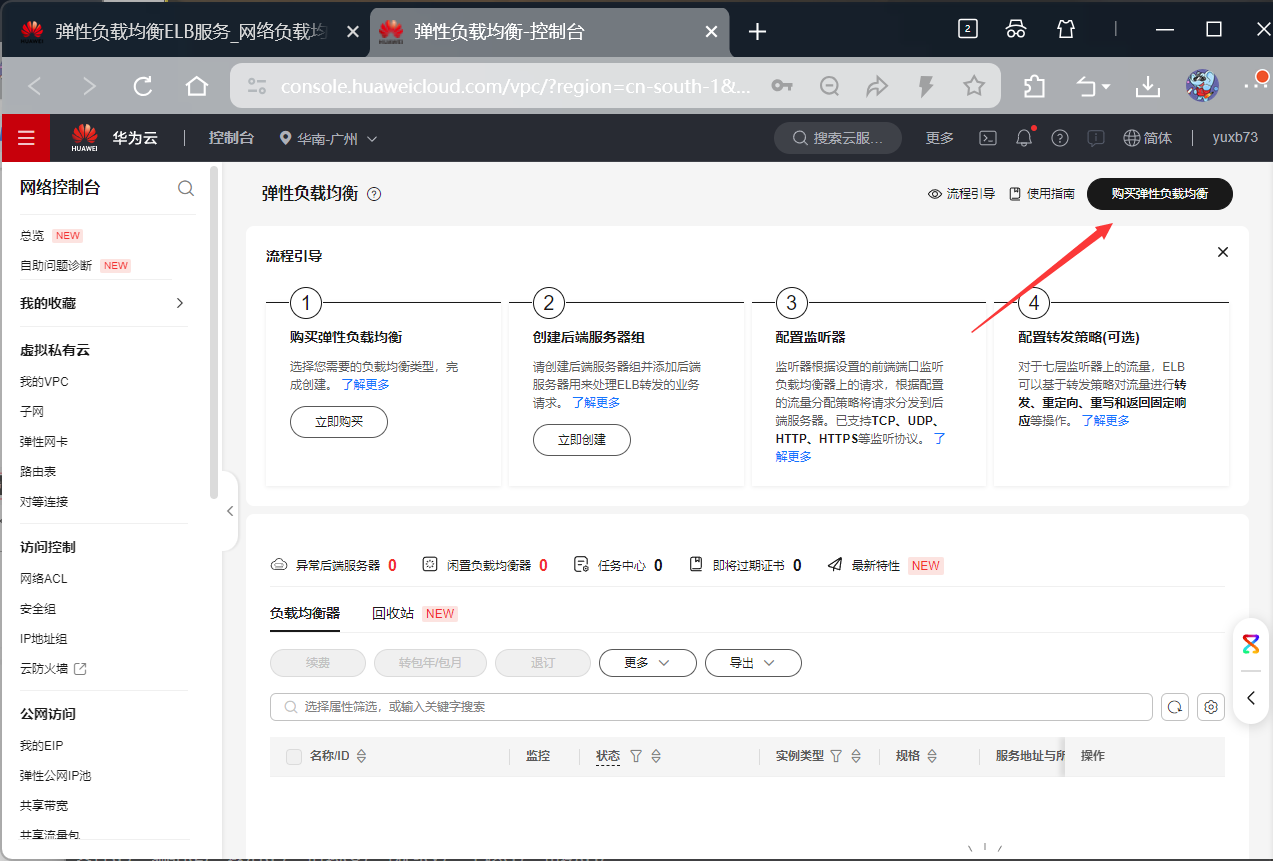This screenshot has height=861, width=1273.
Task: Select 网络ACL in sidebar
Action: point(44,579)
